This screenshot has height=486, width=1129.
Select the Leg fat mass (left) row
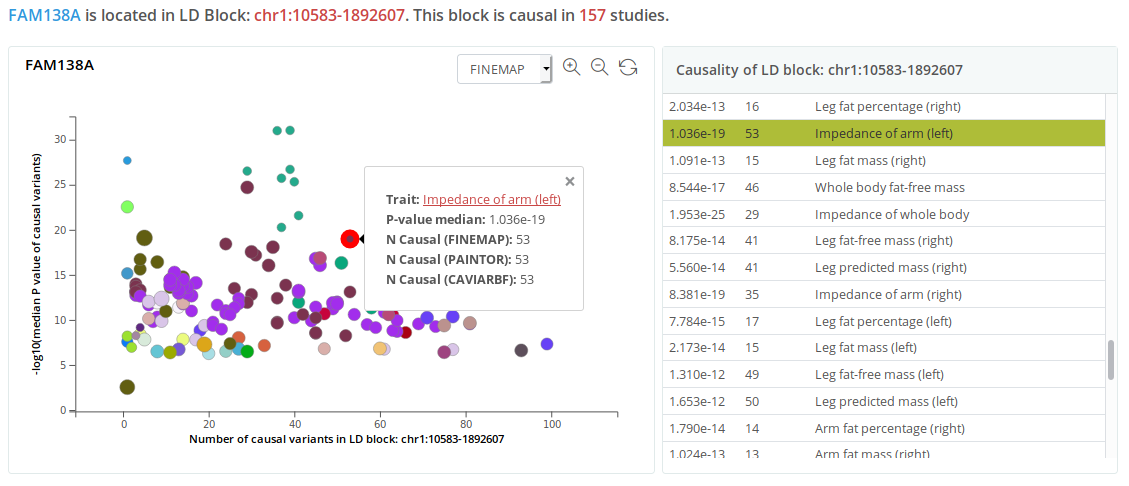pyautogui.click(x=883, y=347)
